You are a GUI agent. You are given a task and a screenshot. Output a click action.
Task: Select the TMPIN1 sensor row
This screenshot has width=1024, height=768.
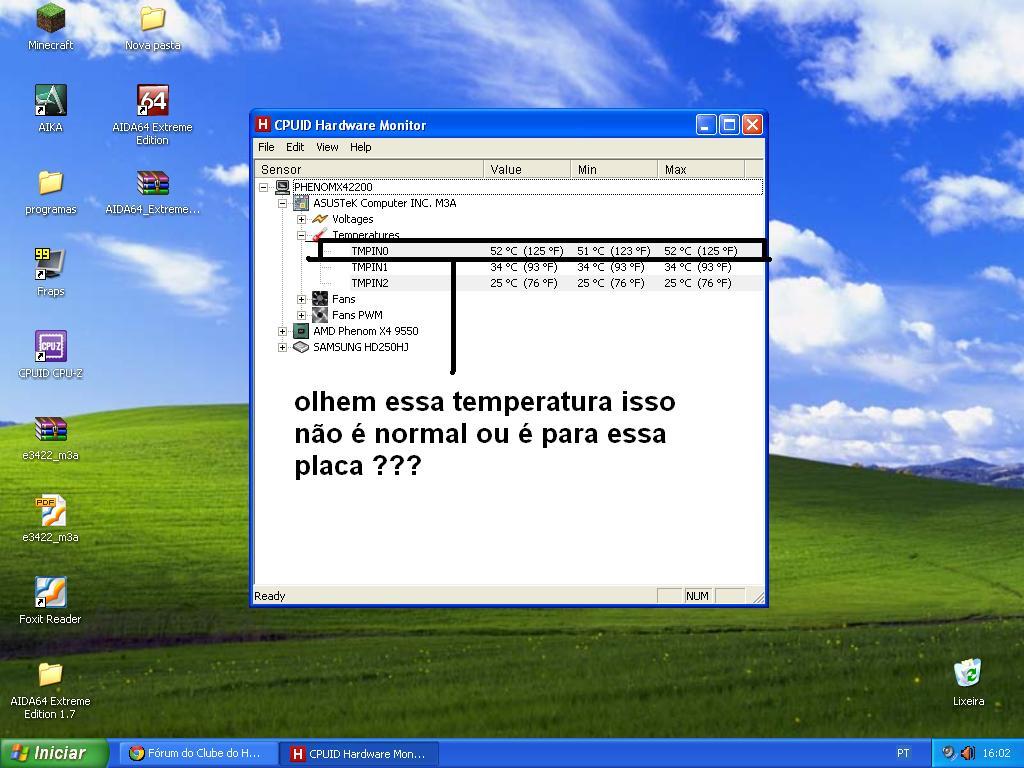coord(542,267)
